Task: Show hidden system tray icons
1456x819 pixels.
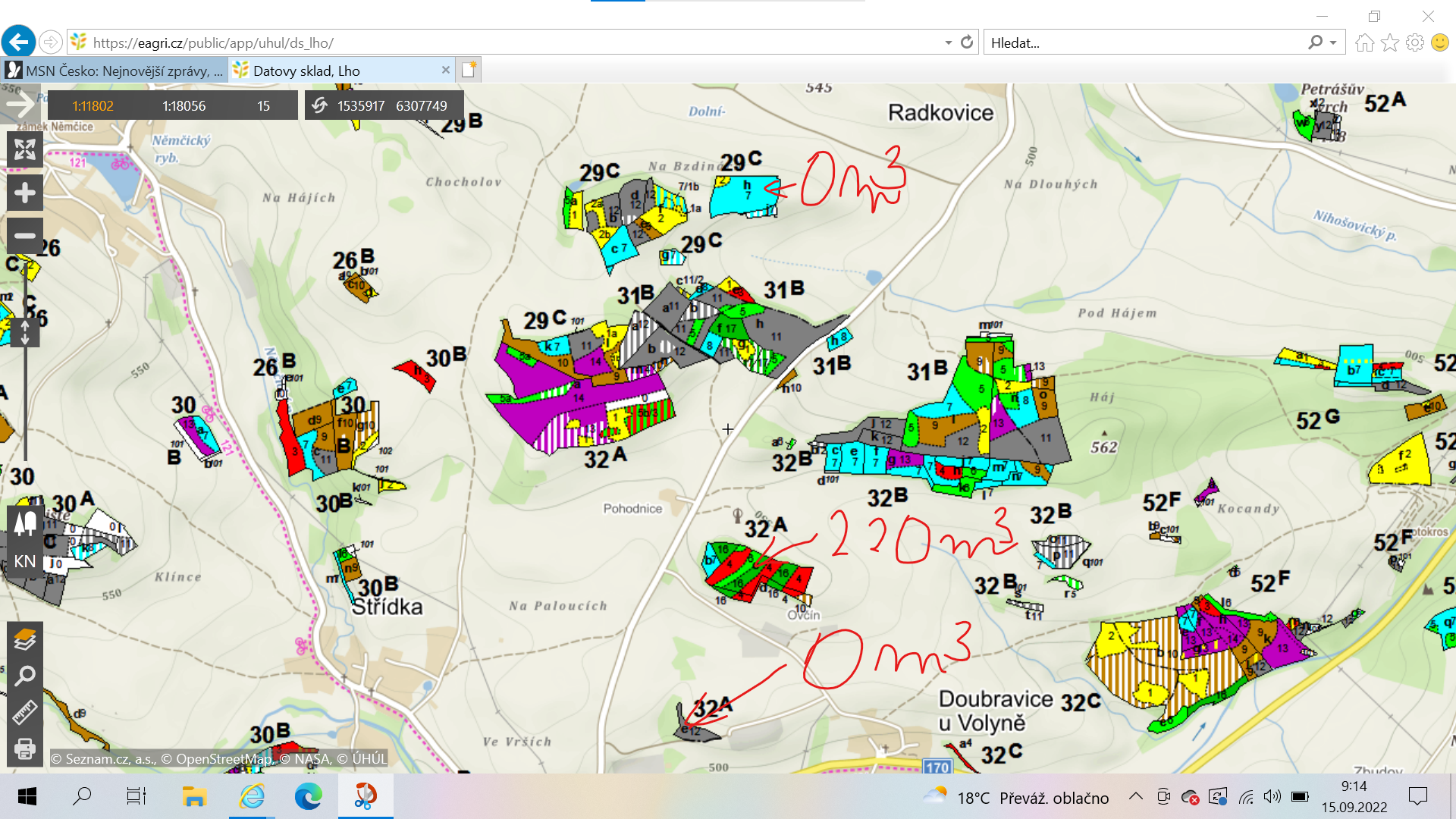Action: point(1135,796)
